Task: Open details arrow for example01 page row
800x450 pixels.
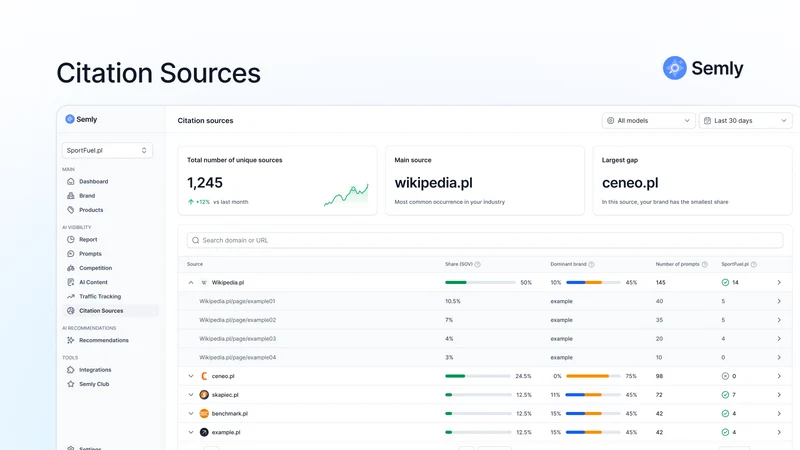Action: pos(779,302)
